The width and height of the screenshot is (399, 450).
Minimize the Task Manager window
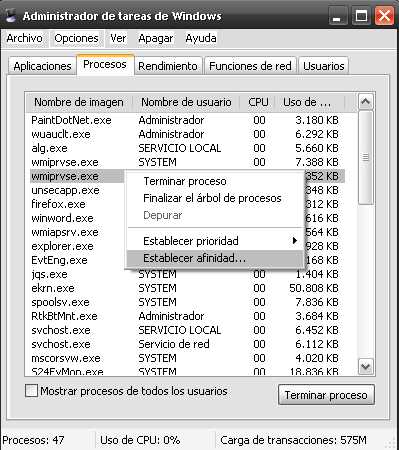coord(338,16)
